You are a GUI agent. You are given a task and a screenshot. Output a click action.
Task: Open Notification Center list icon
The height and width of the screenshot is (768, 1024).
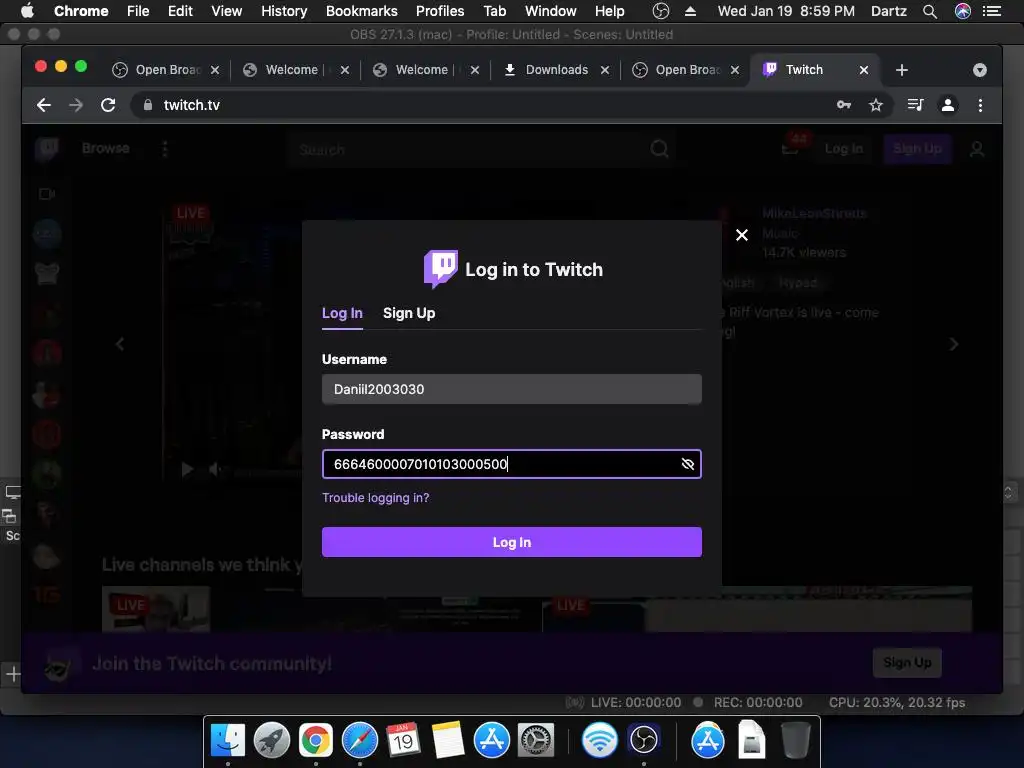coord(991,11)
